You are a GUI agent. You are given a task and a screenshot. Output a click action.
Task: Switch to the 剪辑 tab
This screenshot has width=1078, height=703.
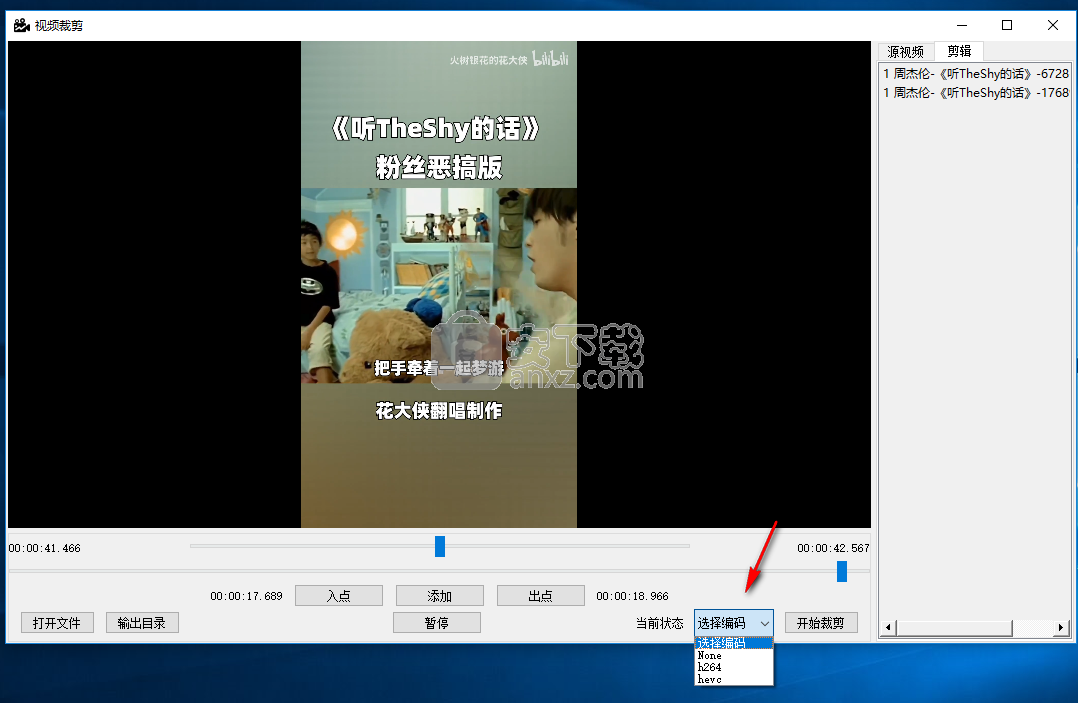(959, 51)
